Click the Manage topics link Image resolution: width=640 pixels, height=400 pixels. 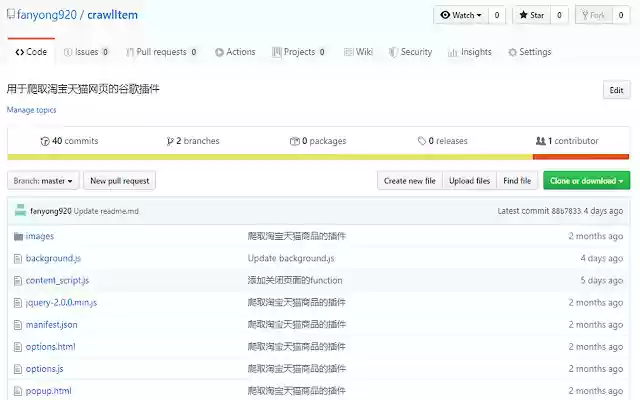(x=31, y=110)
